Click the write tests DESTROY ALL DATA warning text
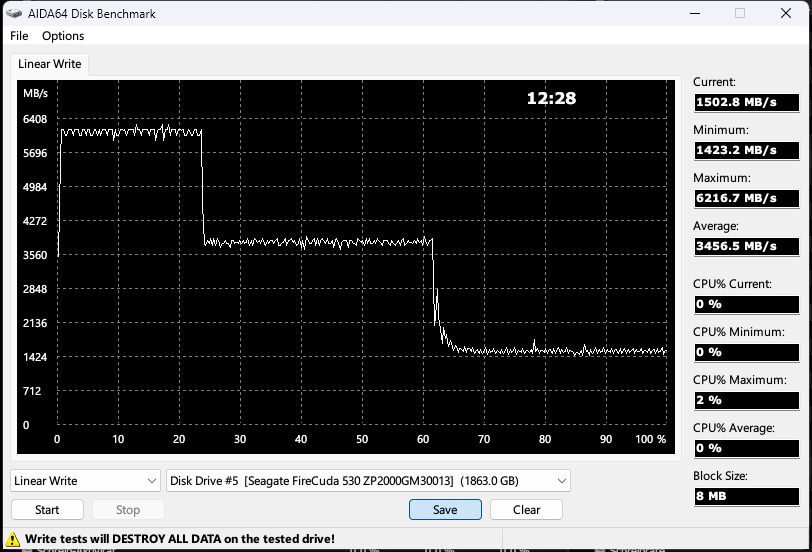This screenshot has width=812, height=552. pos(180,539)
